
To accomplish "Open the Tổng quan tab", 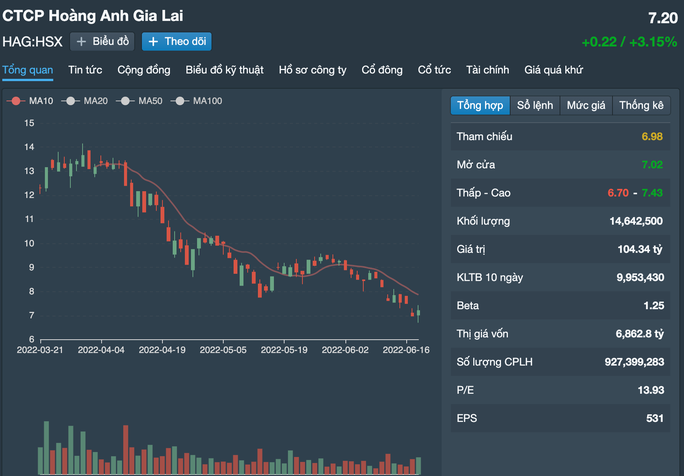I will pyautogui.click(x=27, y=70).
